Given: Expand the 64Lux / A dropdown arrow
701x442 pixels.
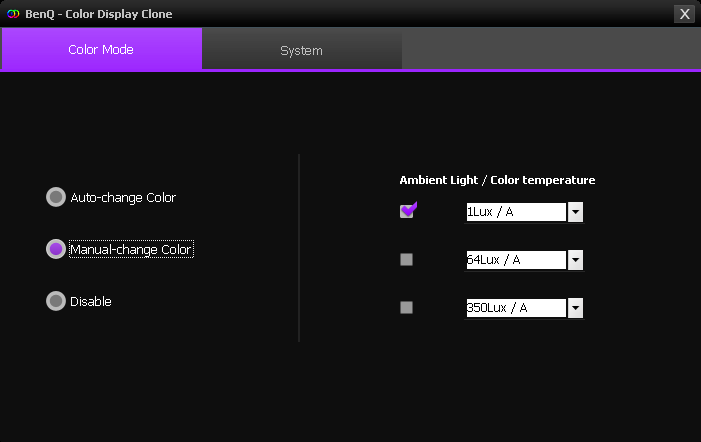Looking at the screenshot, I should [x=575, y=260].
